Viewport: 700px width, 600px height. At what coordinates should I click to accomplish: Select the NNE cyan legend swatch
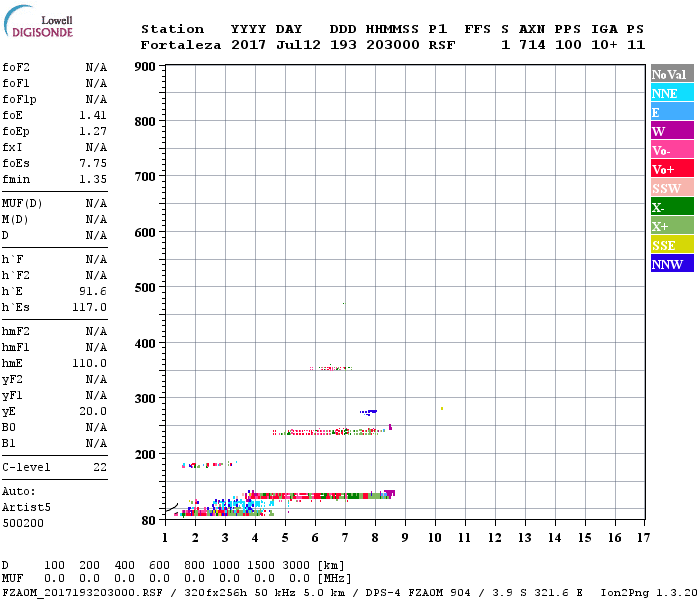(x=672, y=93)
